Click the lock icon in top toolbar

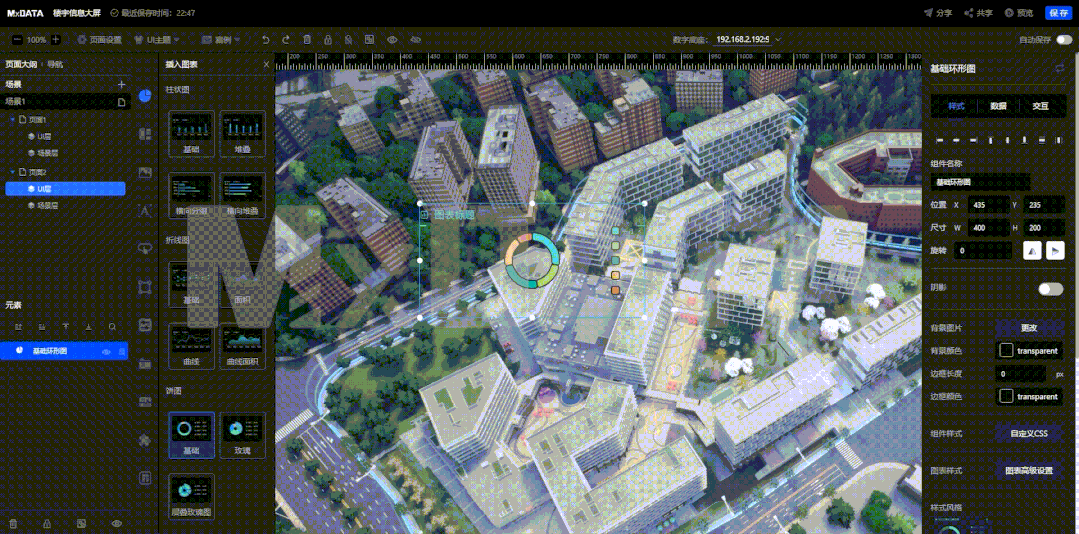(327, 40)
